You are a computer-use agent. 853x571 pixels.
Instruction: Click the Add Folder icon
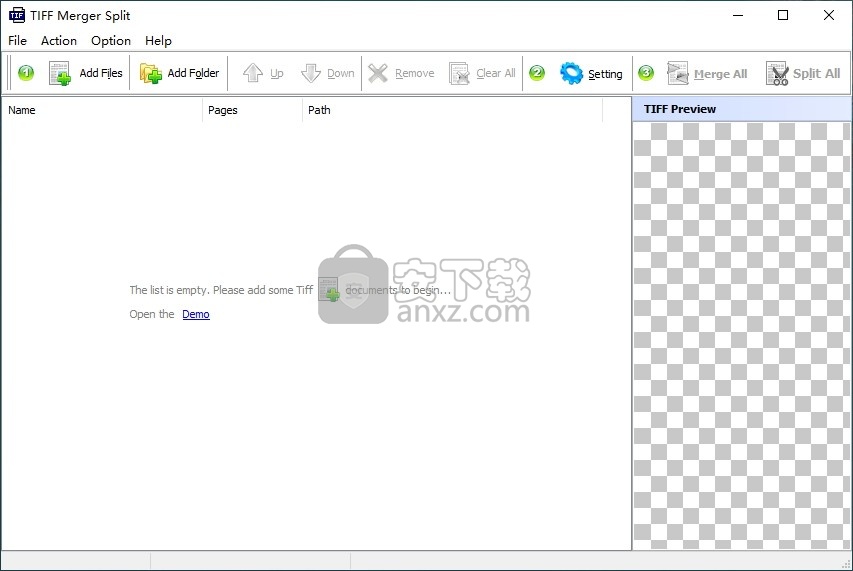point(150,73)
